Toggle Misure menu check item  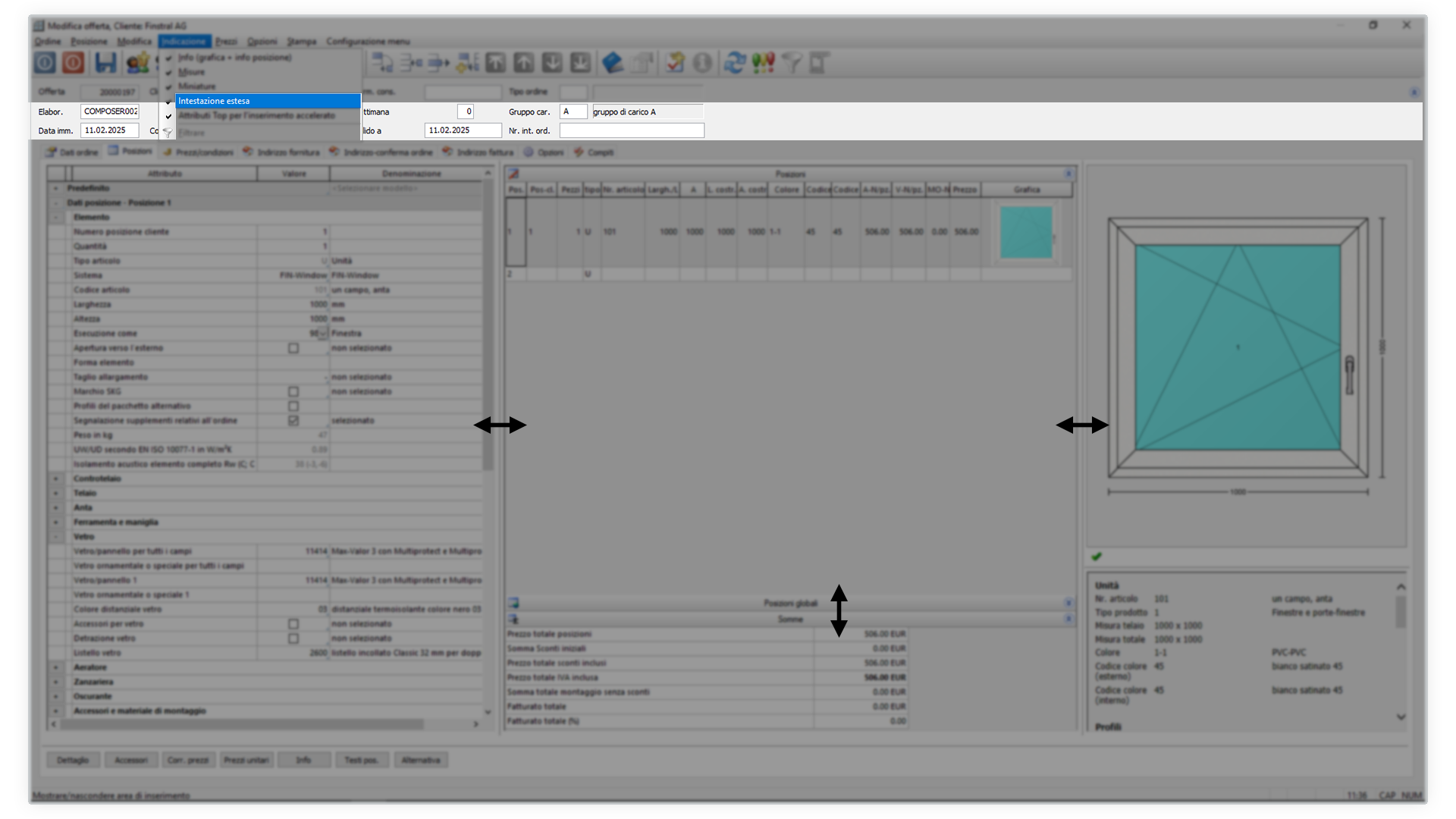coord(260,72)
